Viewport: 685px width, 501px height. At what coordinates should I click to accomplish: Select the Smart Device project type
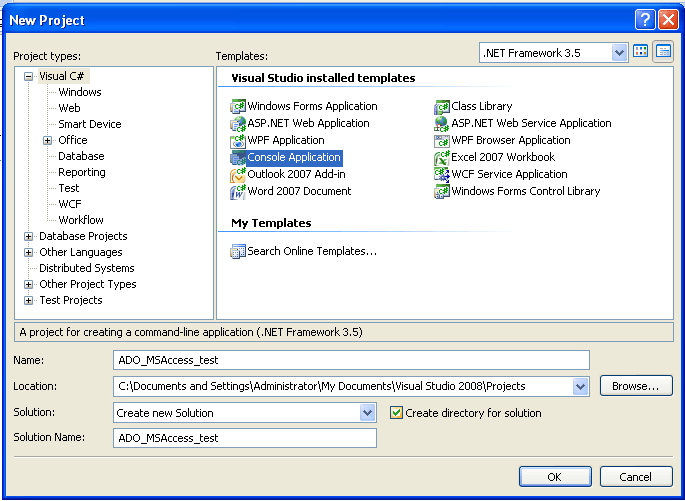point(89,124)
